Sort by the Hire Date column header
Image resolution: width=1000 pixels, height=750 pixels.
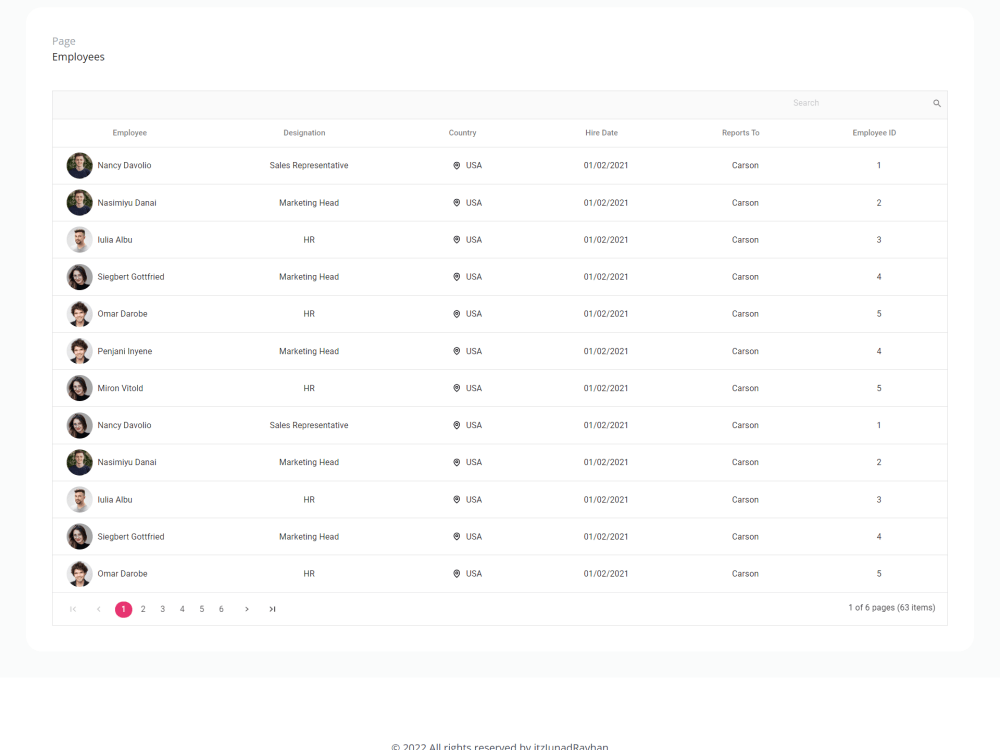[x=602, y=132]
